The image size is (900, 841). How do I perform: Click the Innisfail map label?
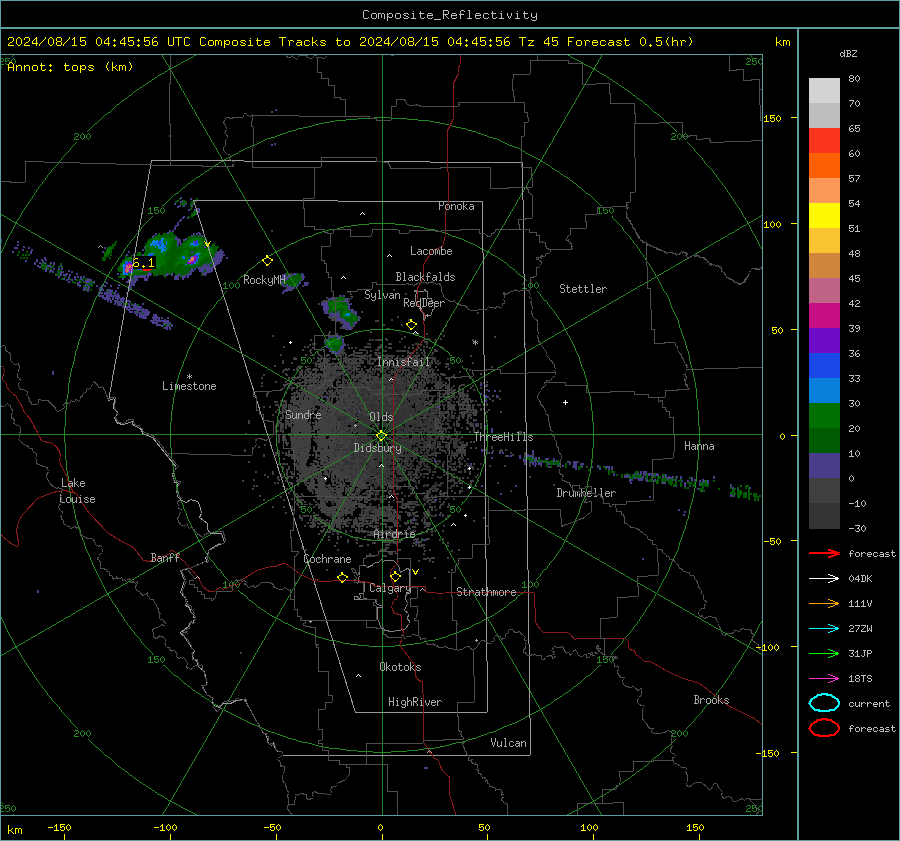pyautogui.click(x=404, y=362)
